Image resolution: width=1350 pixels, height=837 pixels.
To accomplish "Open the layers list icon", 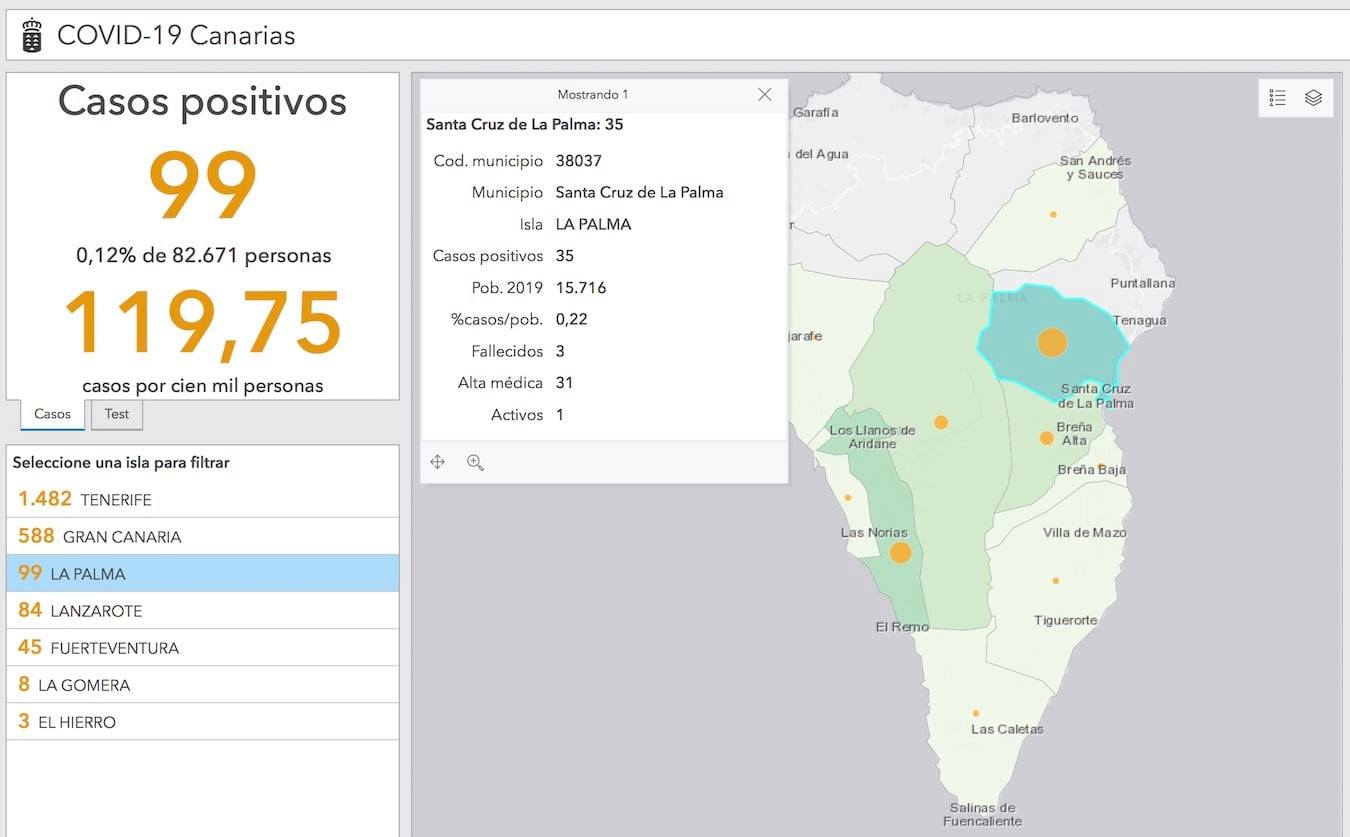I will pyautogui.click(x=1314, y=97).
